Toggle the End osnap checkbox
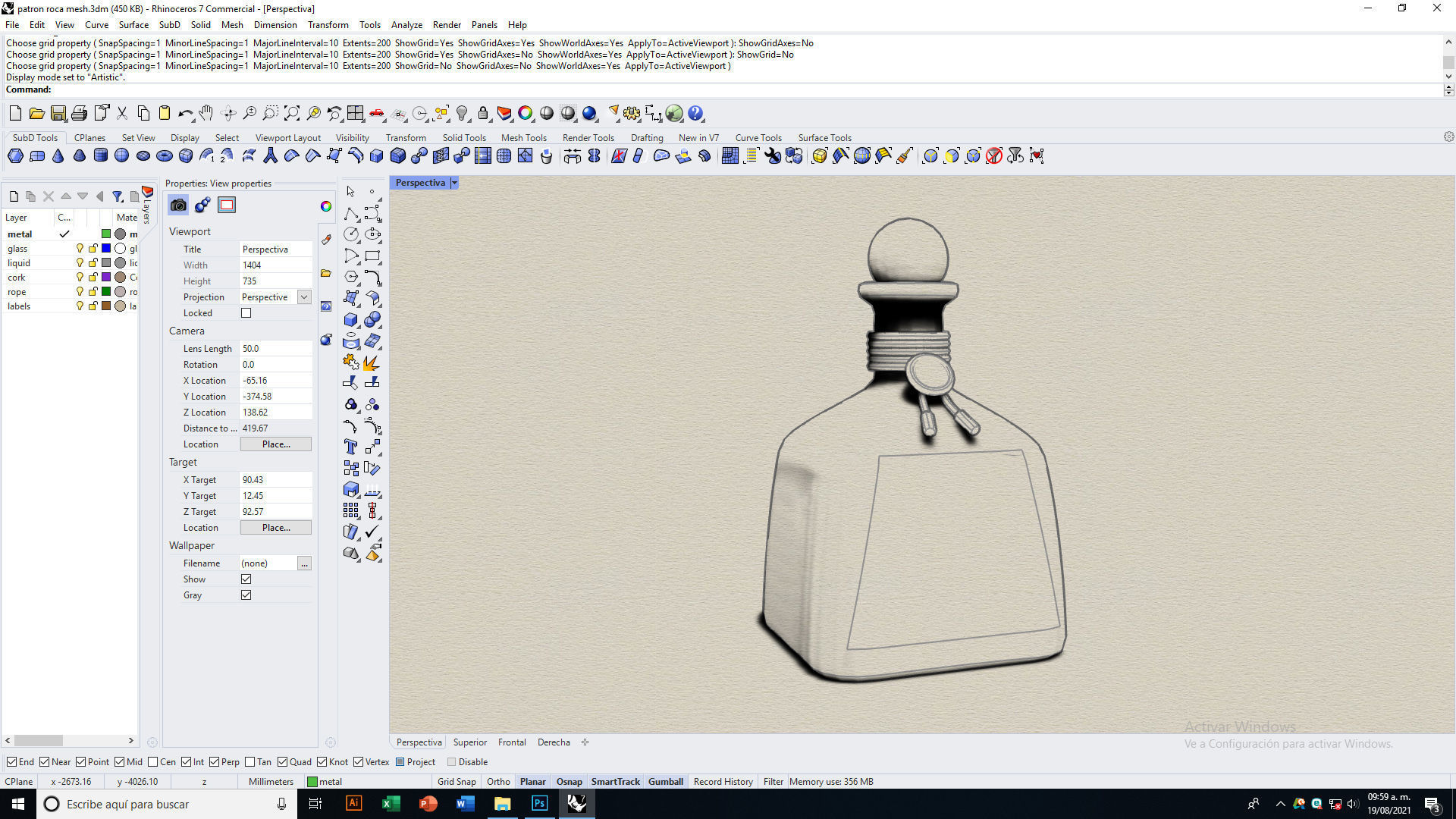1456x819 pixels. pyautogui.click(x=11, y=762)
